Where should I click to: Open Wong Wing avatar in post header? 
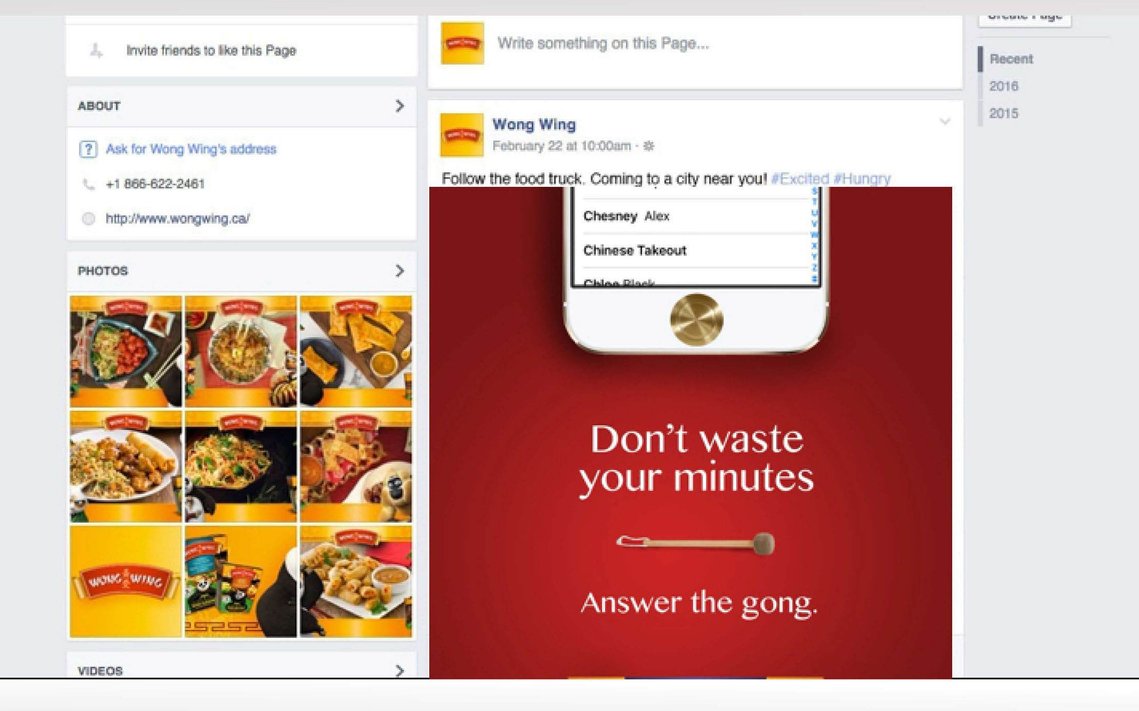pos(462,135)
